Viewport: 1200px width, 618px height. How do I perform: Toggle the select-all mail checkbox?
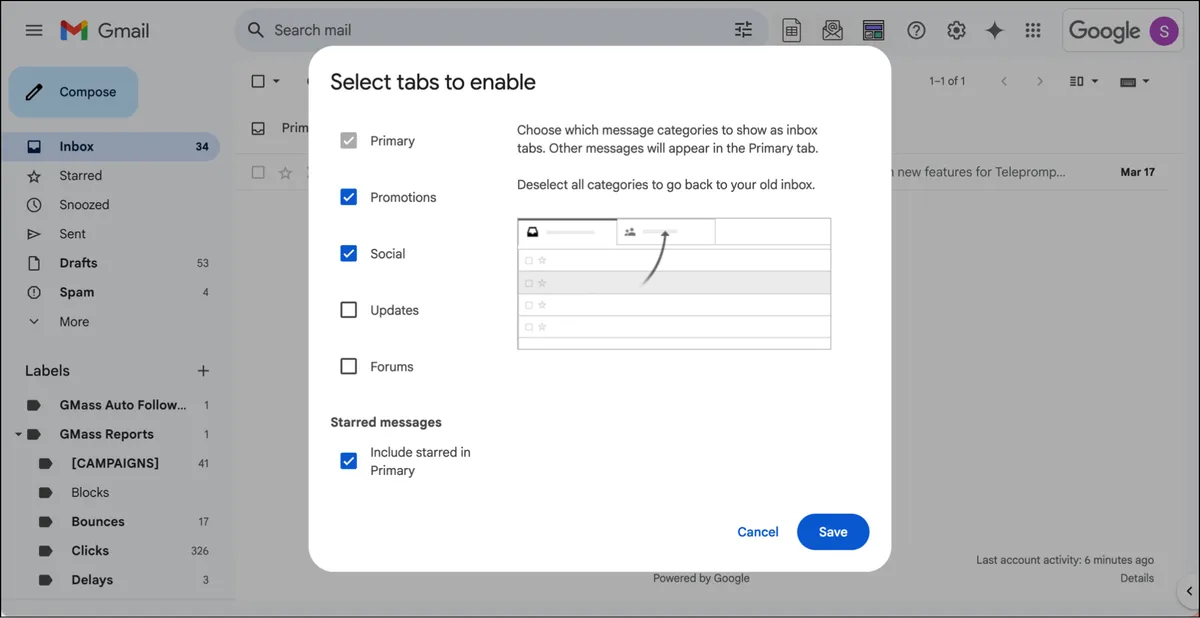click(258, 81)
